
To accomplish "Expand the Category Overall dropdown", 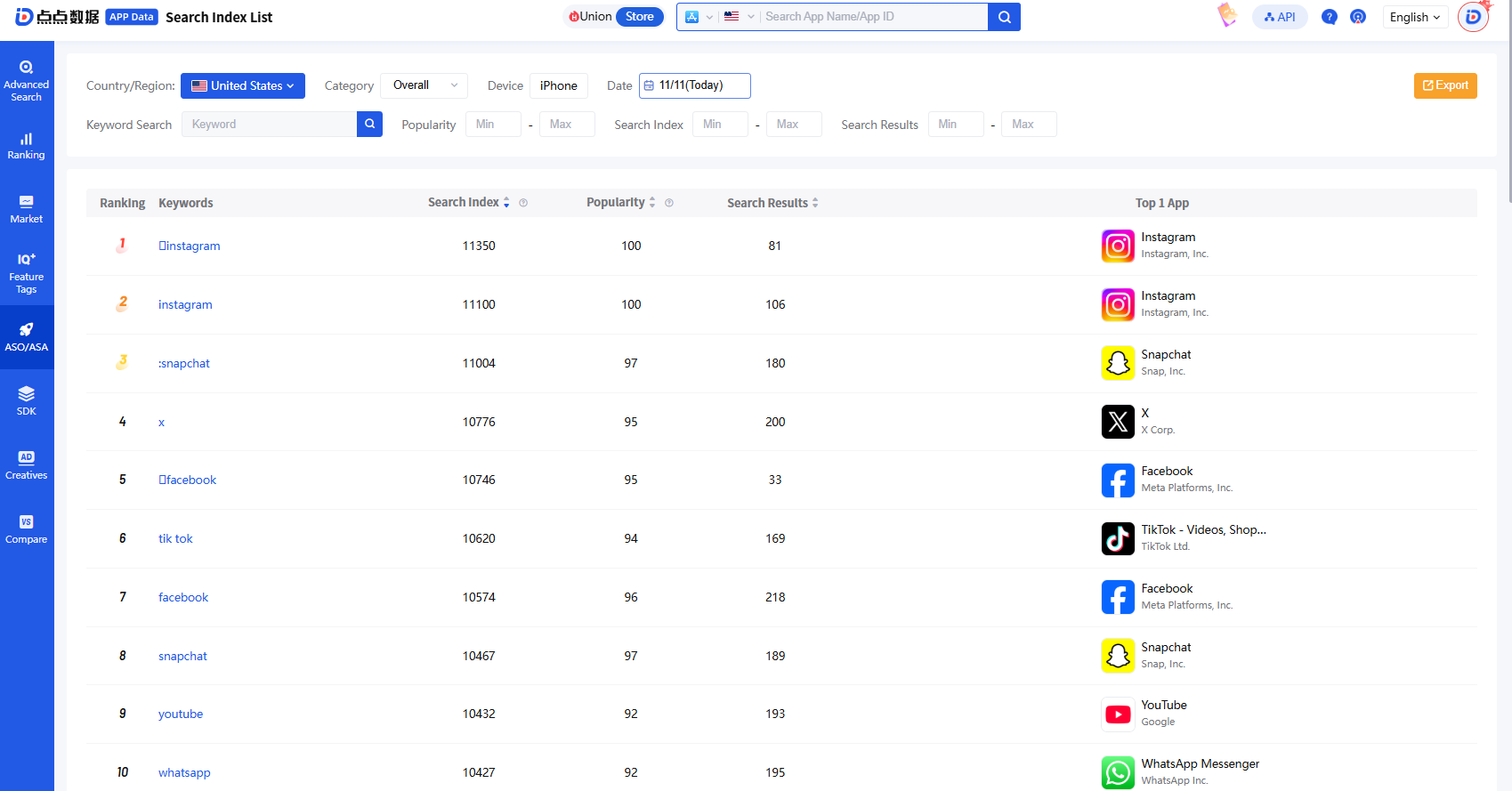I will pos(424,85).
